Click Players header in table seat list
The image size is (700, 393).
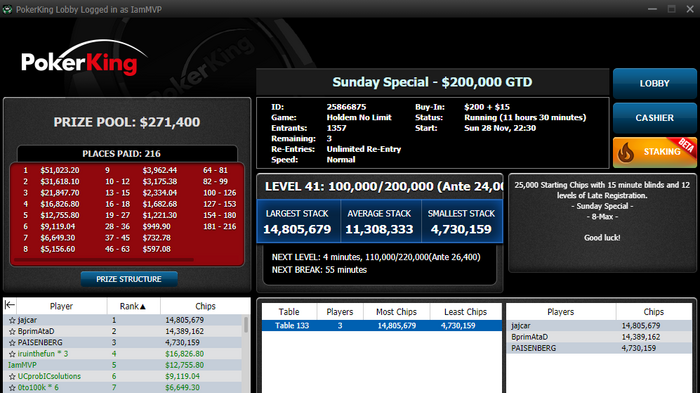pos(561,312)
